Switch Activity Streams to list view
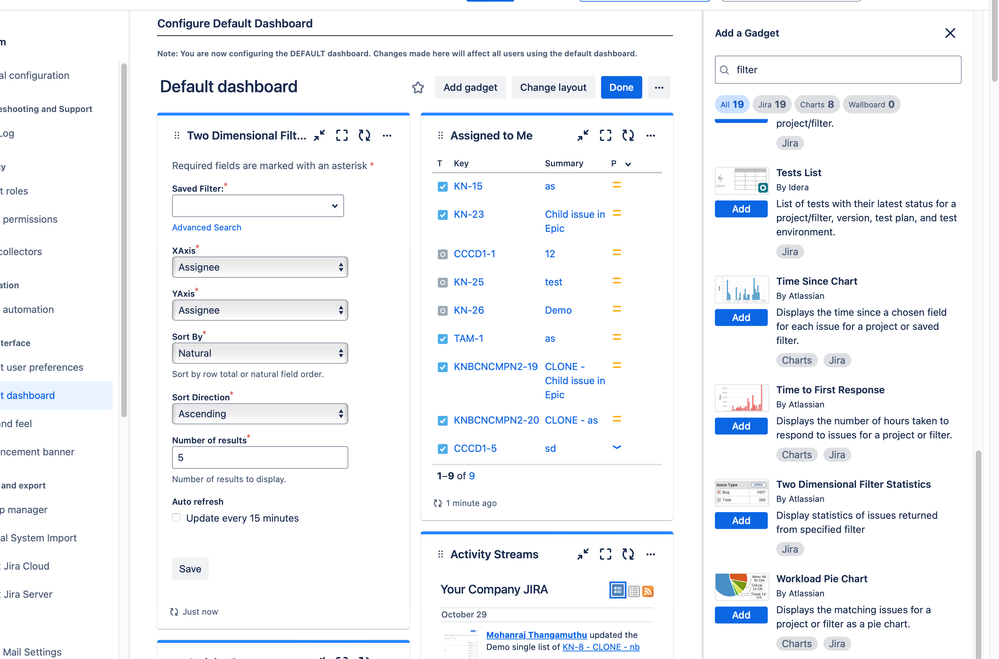This screenshot has width=999, height=659. (634, 591)
